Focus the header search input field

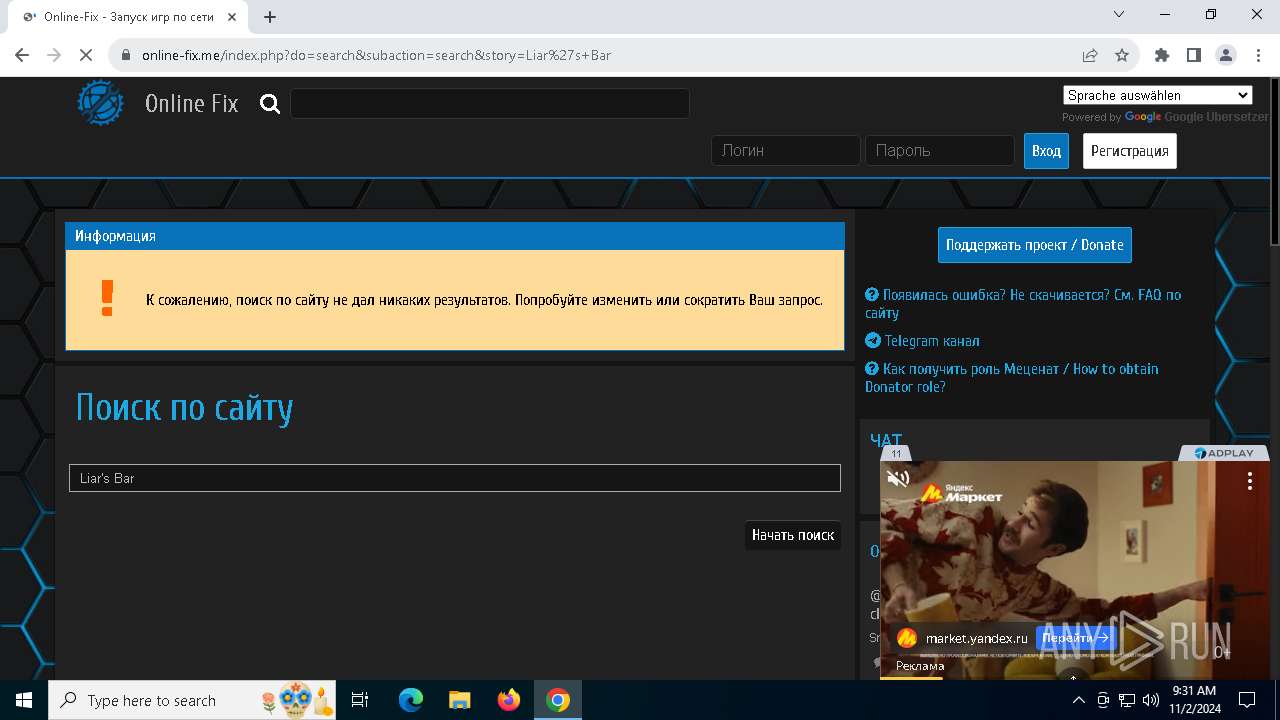coord(489,103)
